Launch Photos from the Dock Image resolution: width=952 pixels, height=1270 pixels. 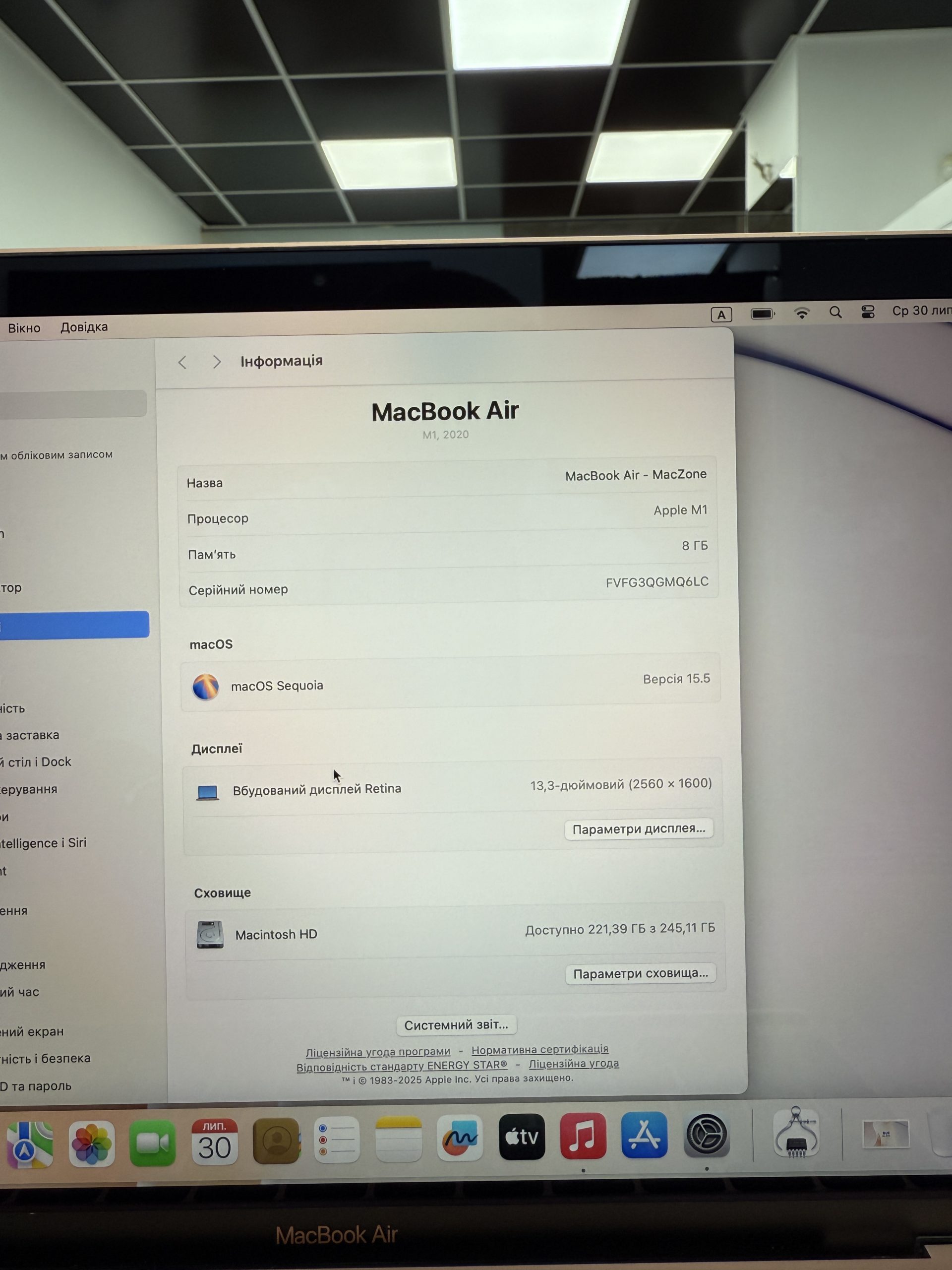pyautogui.click(x=91, y=1143)
